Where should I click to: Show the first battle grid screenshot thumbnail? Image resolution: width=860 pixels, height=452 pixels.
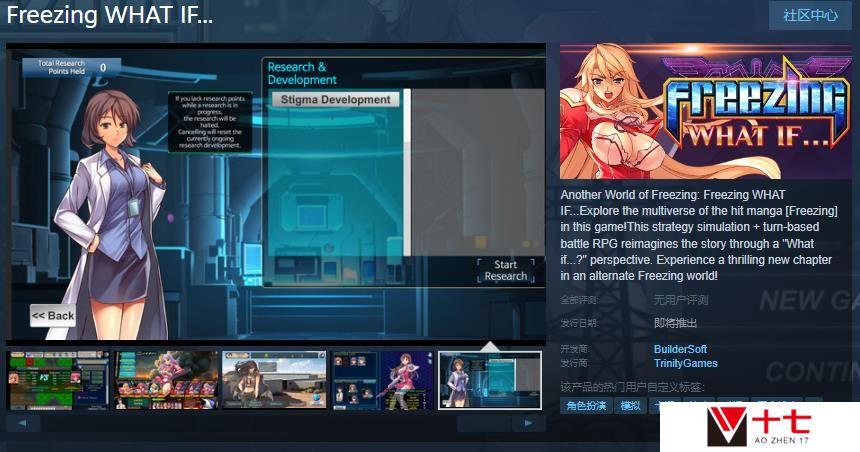(58, 381)
